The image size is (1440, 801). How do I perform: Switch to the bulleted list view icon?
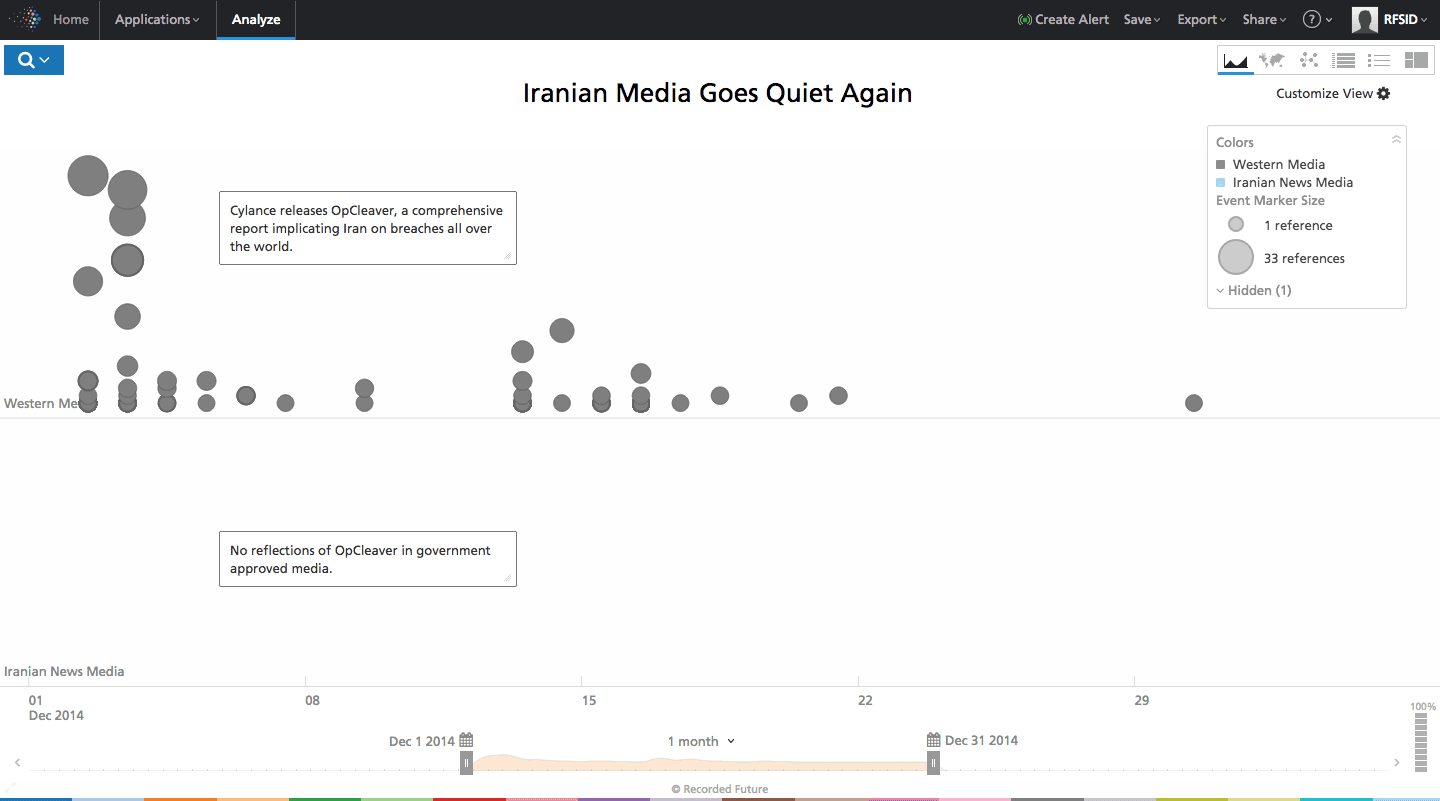[1380, 60]
